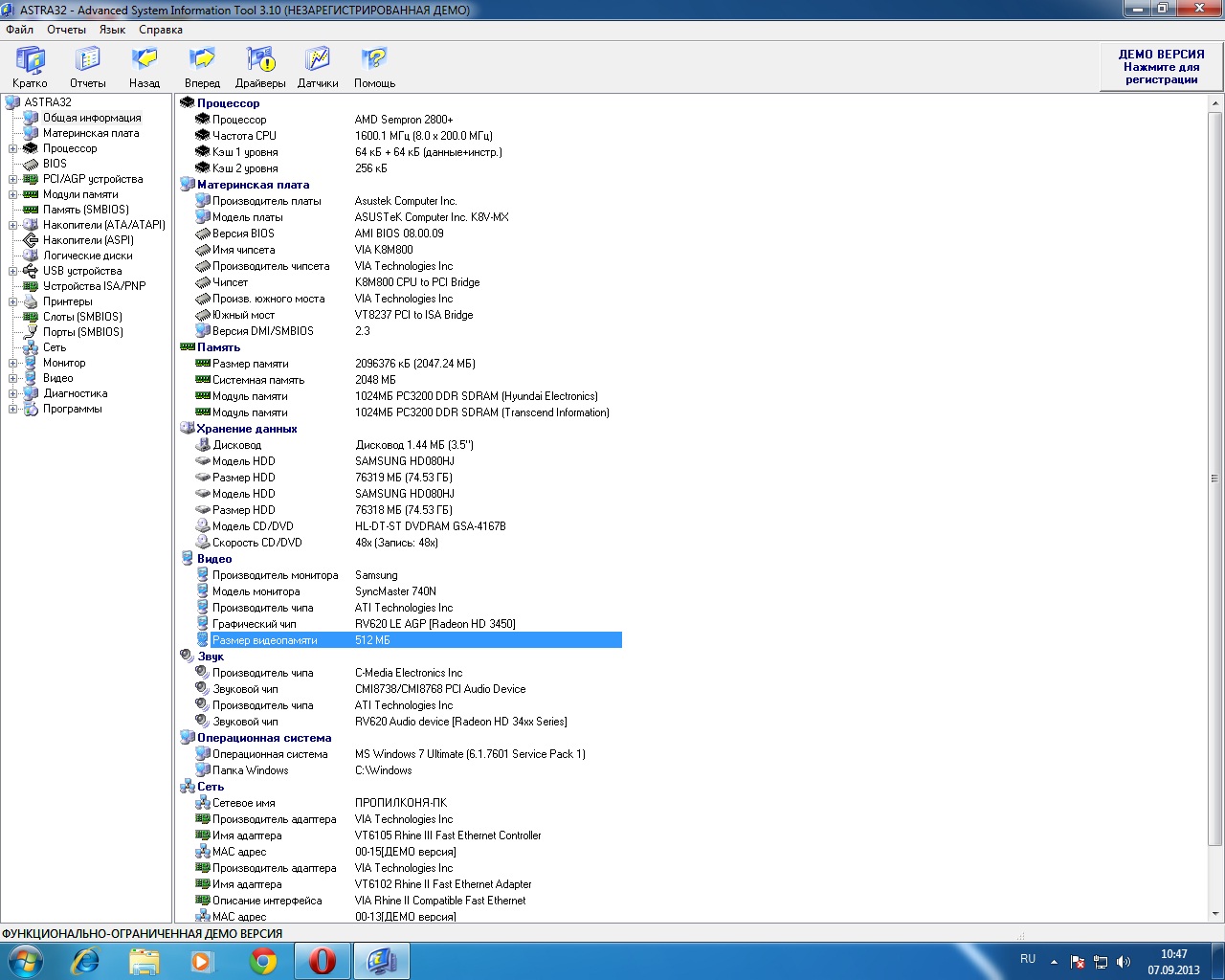Expand the Процессор tree node
1225x980 pixels.
coord(13,148)
